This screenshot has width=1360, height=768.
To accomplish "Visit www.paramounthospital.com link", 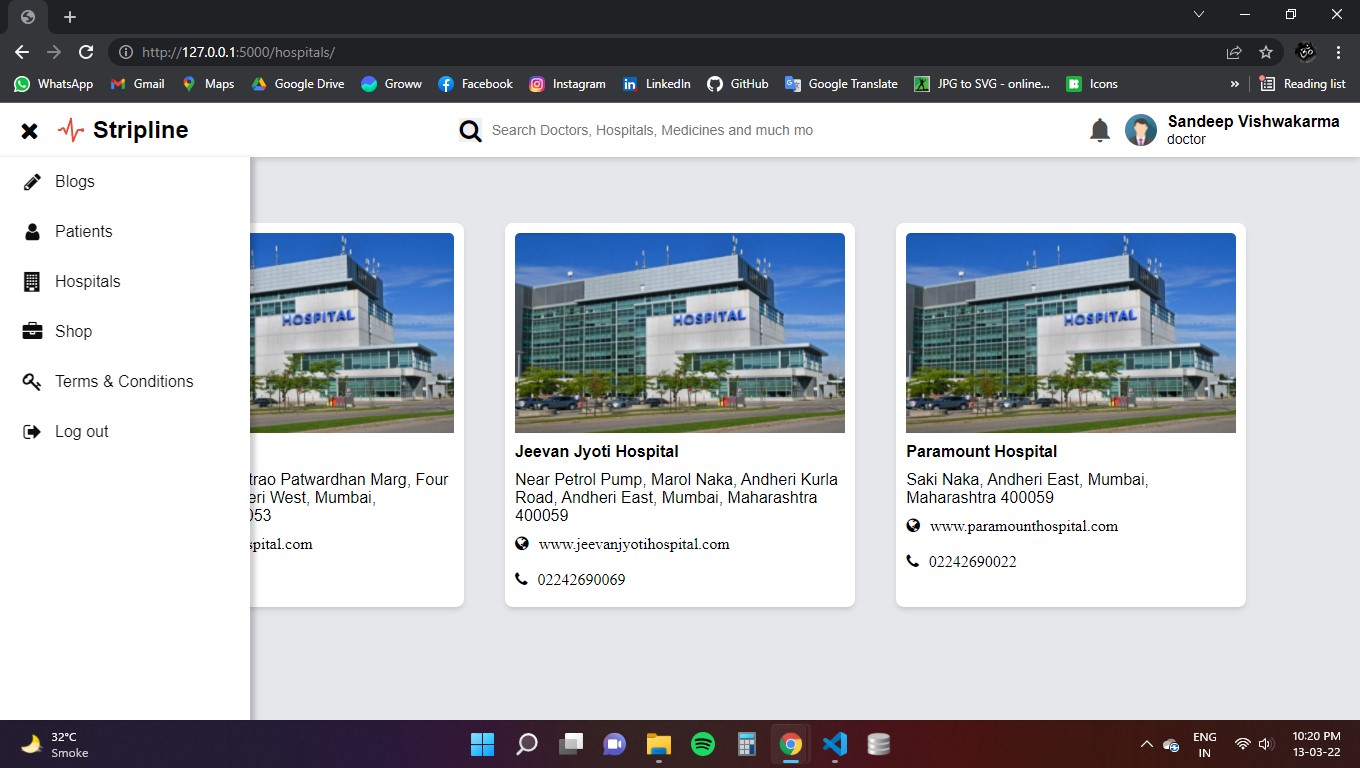I will click(x=1024, y=526).
